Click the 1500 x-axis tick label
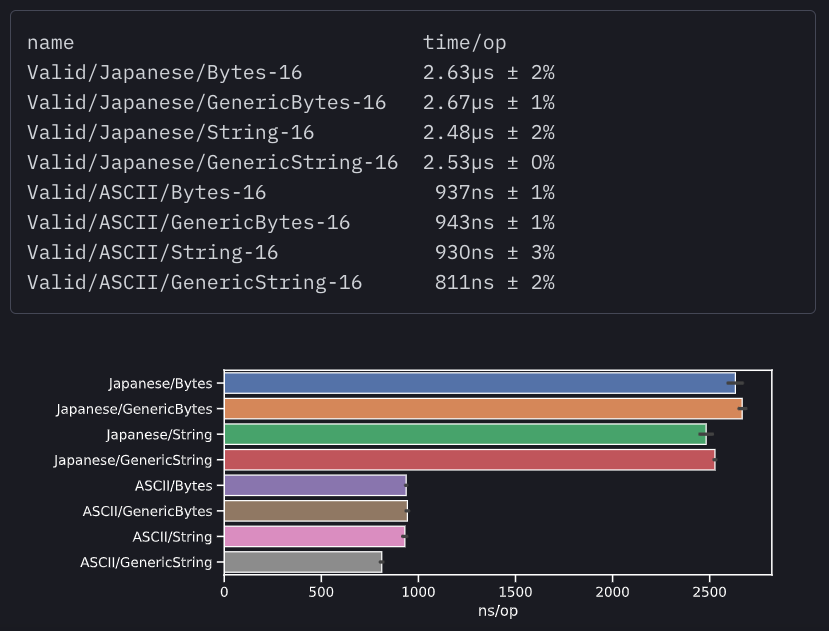This screenshot has height=631, width=829. (x=515, y=591)
